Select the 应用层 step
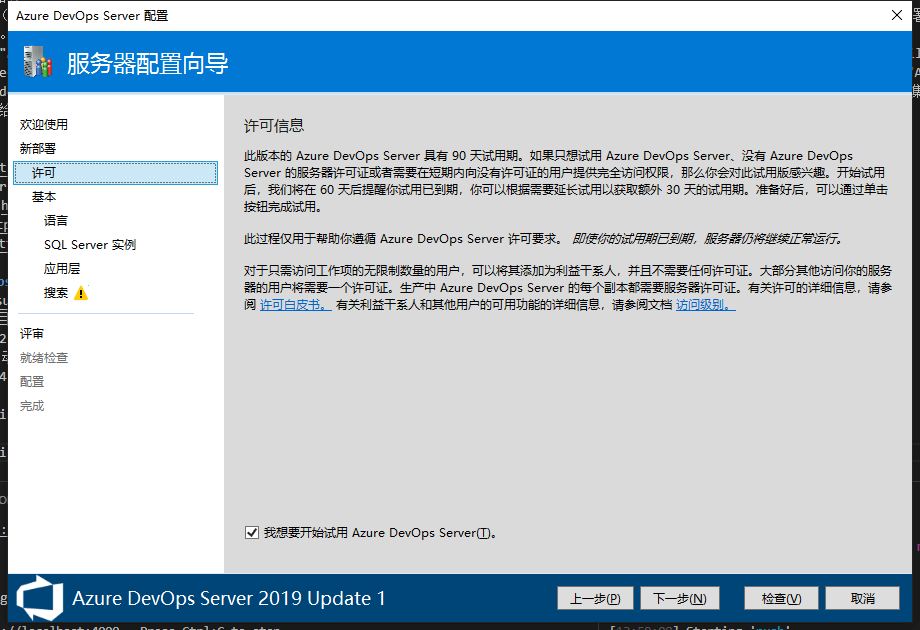 (62, 269)
